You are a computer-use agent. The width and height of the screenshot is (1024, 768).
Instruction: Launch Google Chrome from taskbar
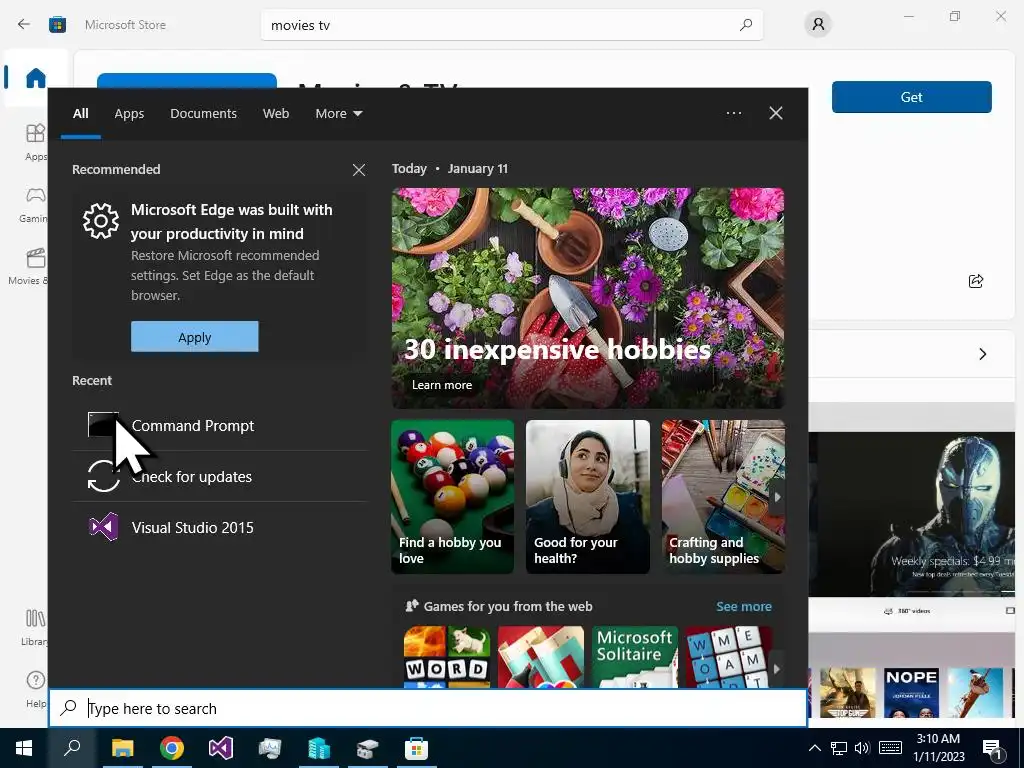click(172, 748)
